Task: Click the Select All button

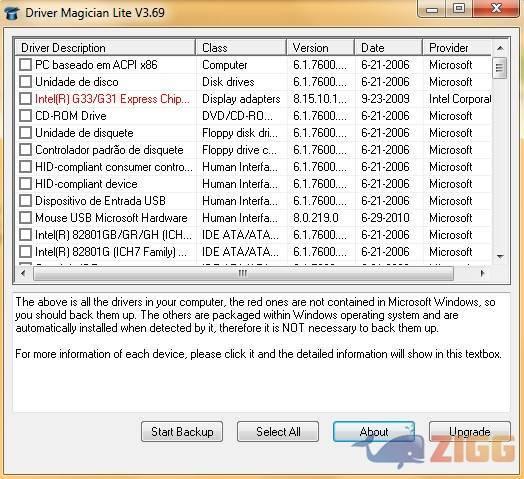Action: 278,432
